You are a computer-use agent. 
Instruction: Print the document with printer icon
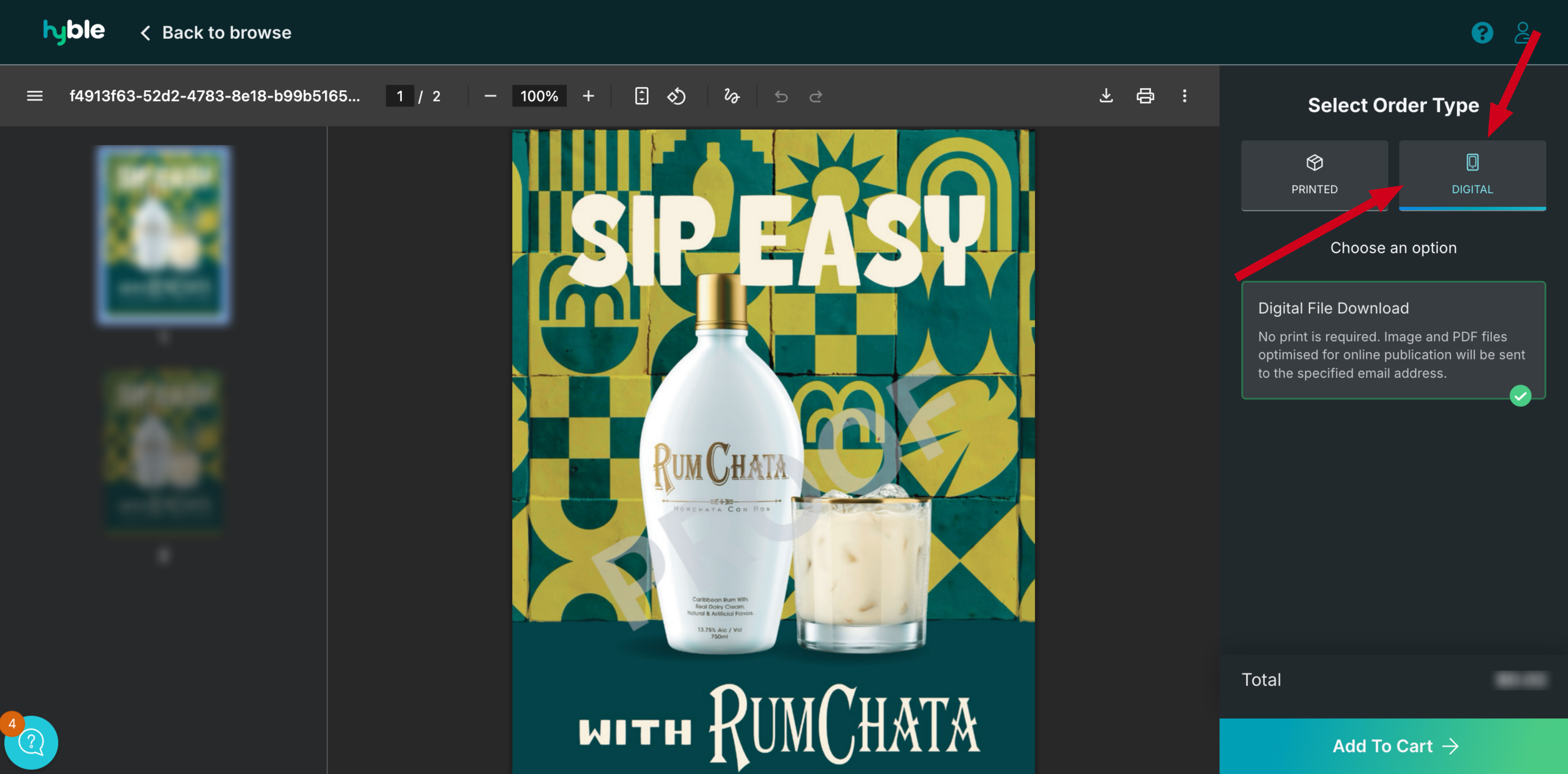point(1145,96)
